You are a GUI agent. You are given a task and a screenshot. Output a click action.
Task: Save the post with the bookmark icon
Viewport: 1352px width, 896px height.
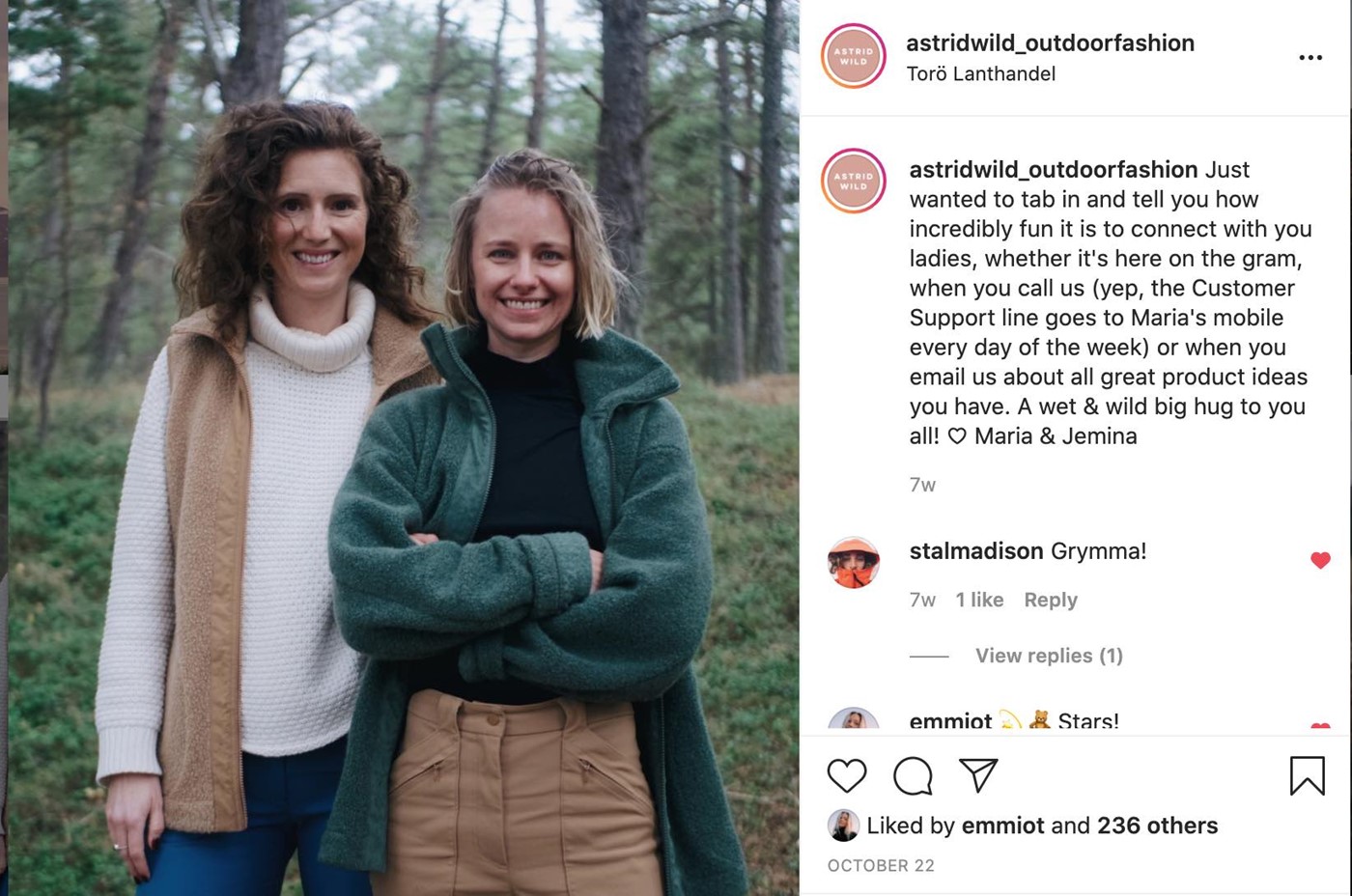pos(1308,775)
